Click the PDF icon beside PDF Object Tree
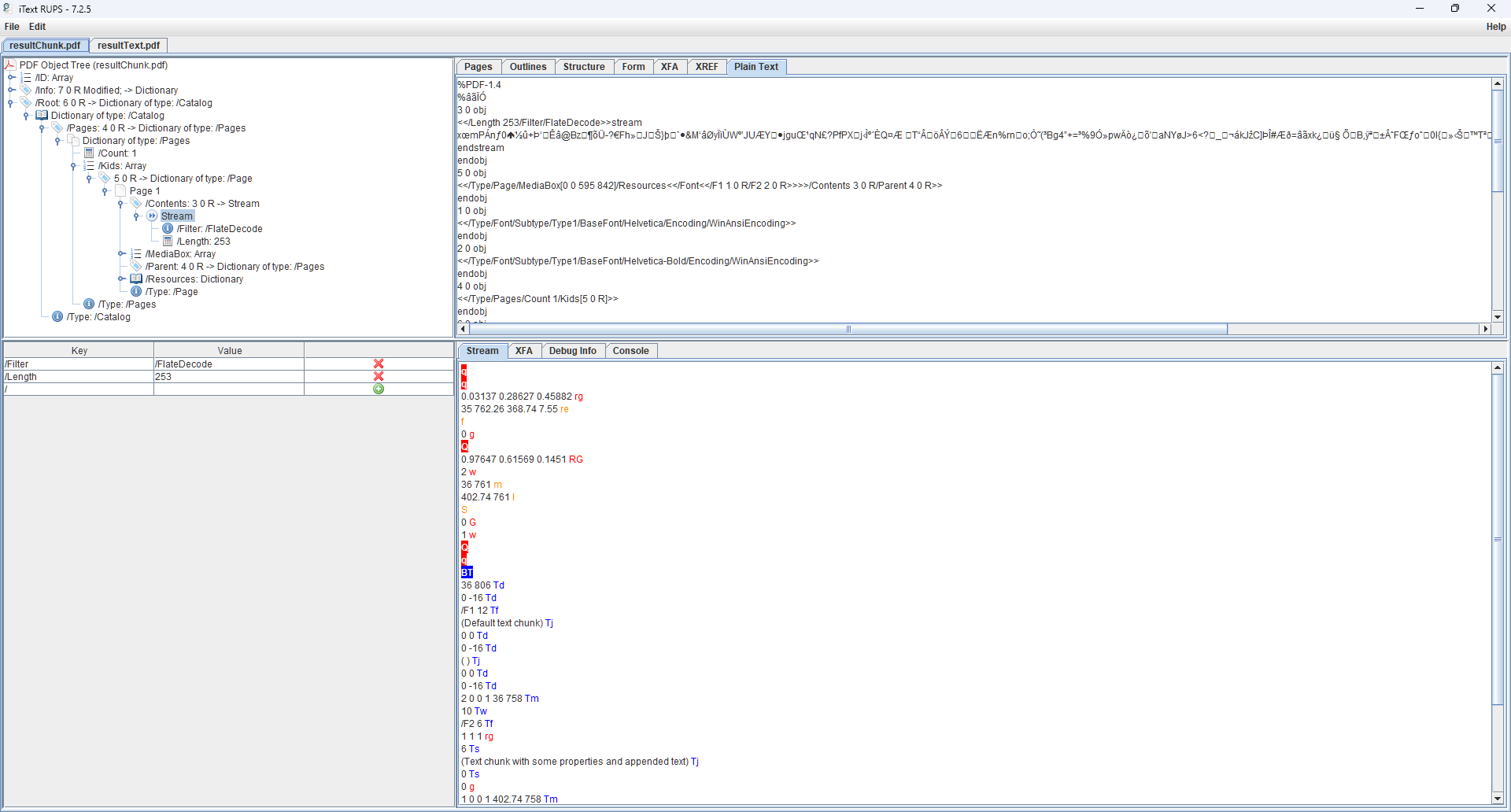 pos(9,65)
